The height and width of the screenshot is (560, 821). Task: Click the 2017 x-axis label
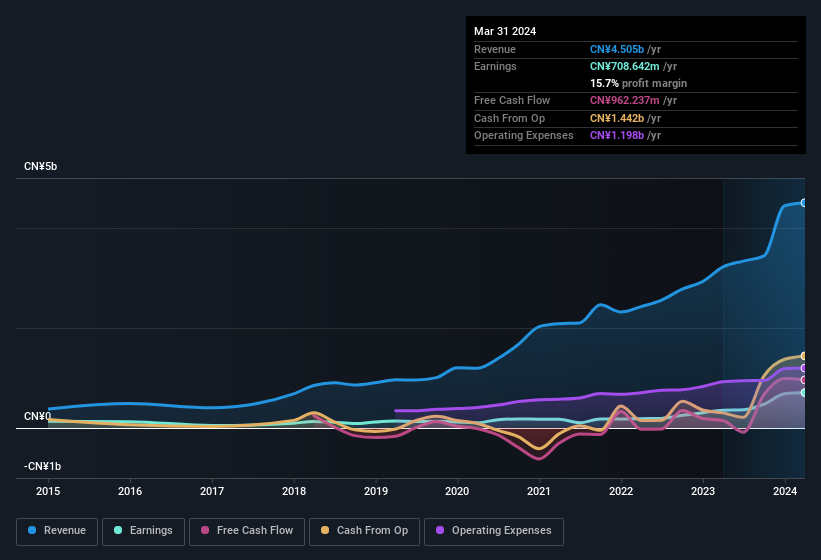pyautogui.click(x=212, y=491)
